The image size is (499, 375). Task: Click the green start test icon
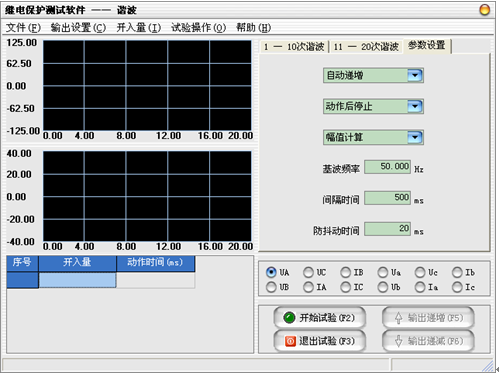pos(289,318)
